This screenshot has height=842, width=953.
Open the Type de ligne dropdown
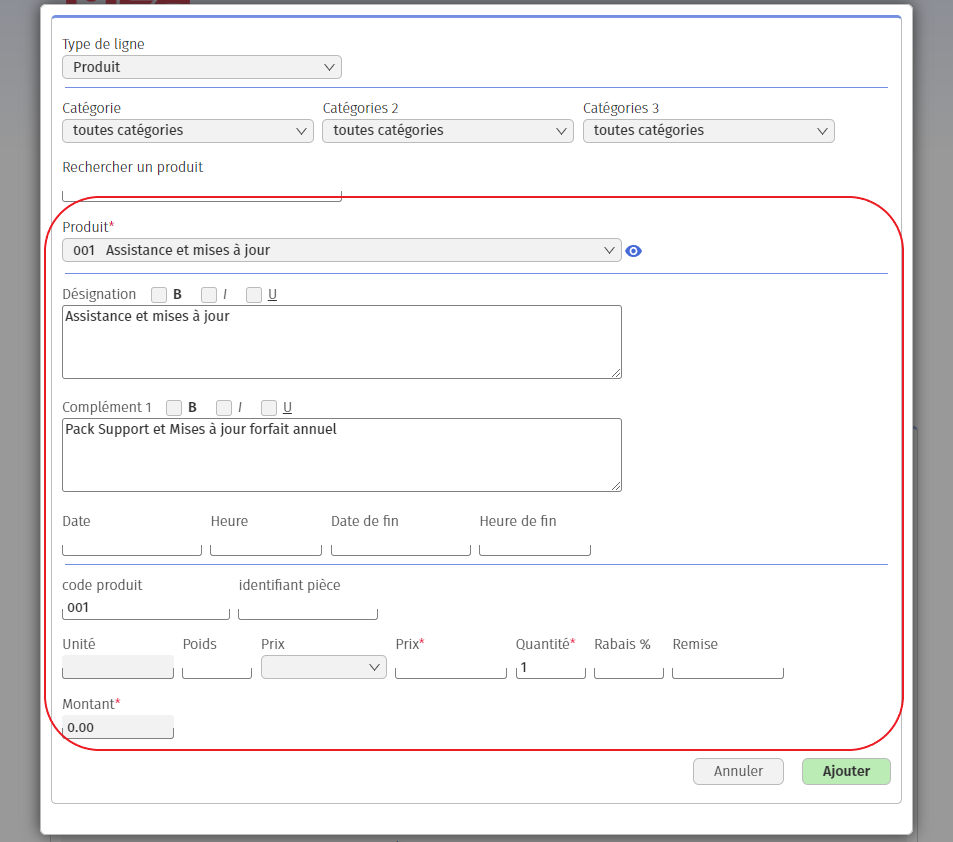[202, 67]
